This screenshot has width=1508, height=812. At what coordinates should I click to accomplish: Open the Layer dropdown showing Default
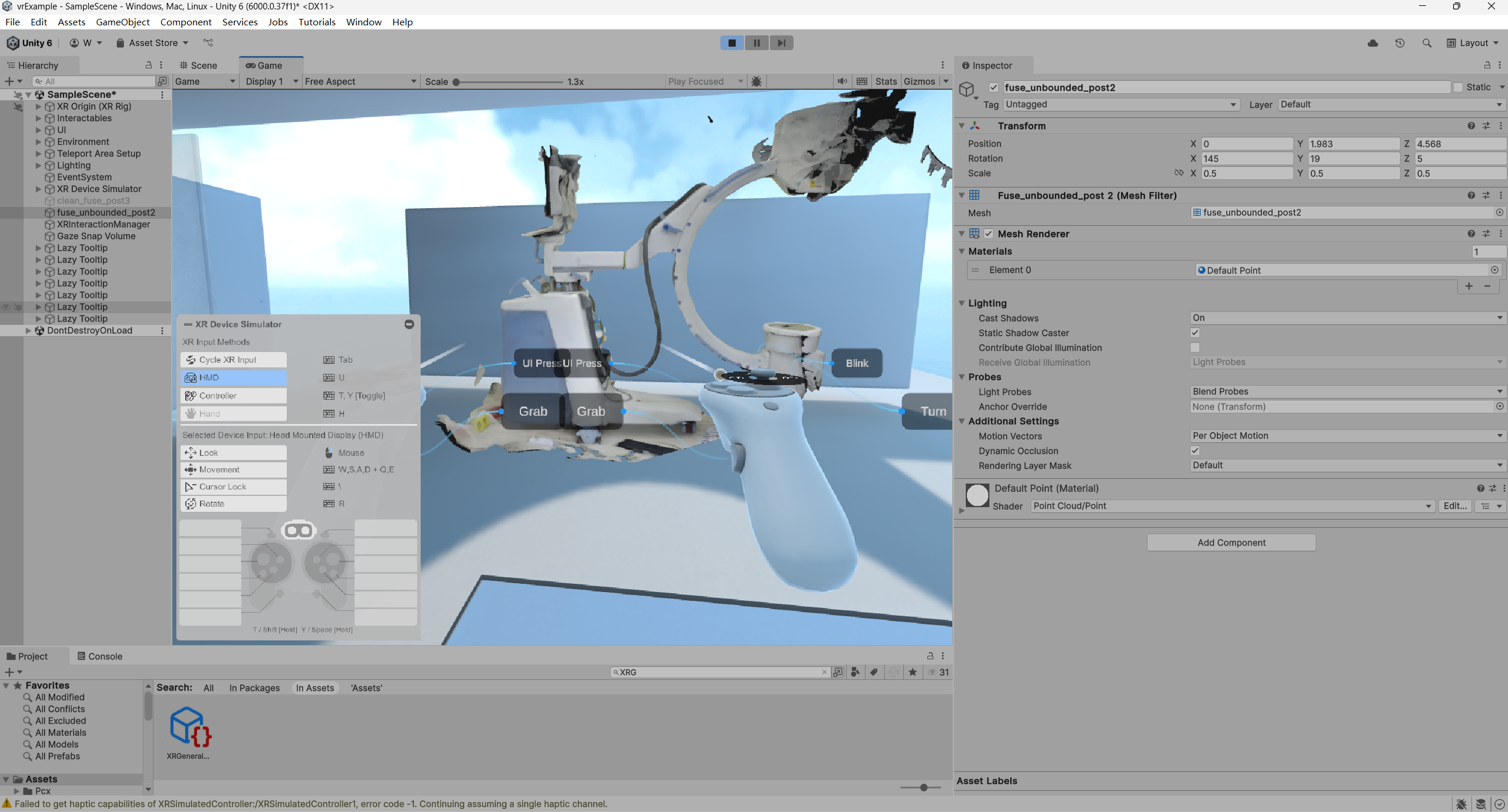1392,104
